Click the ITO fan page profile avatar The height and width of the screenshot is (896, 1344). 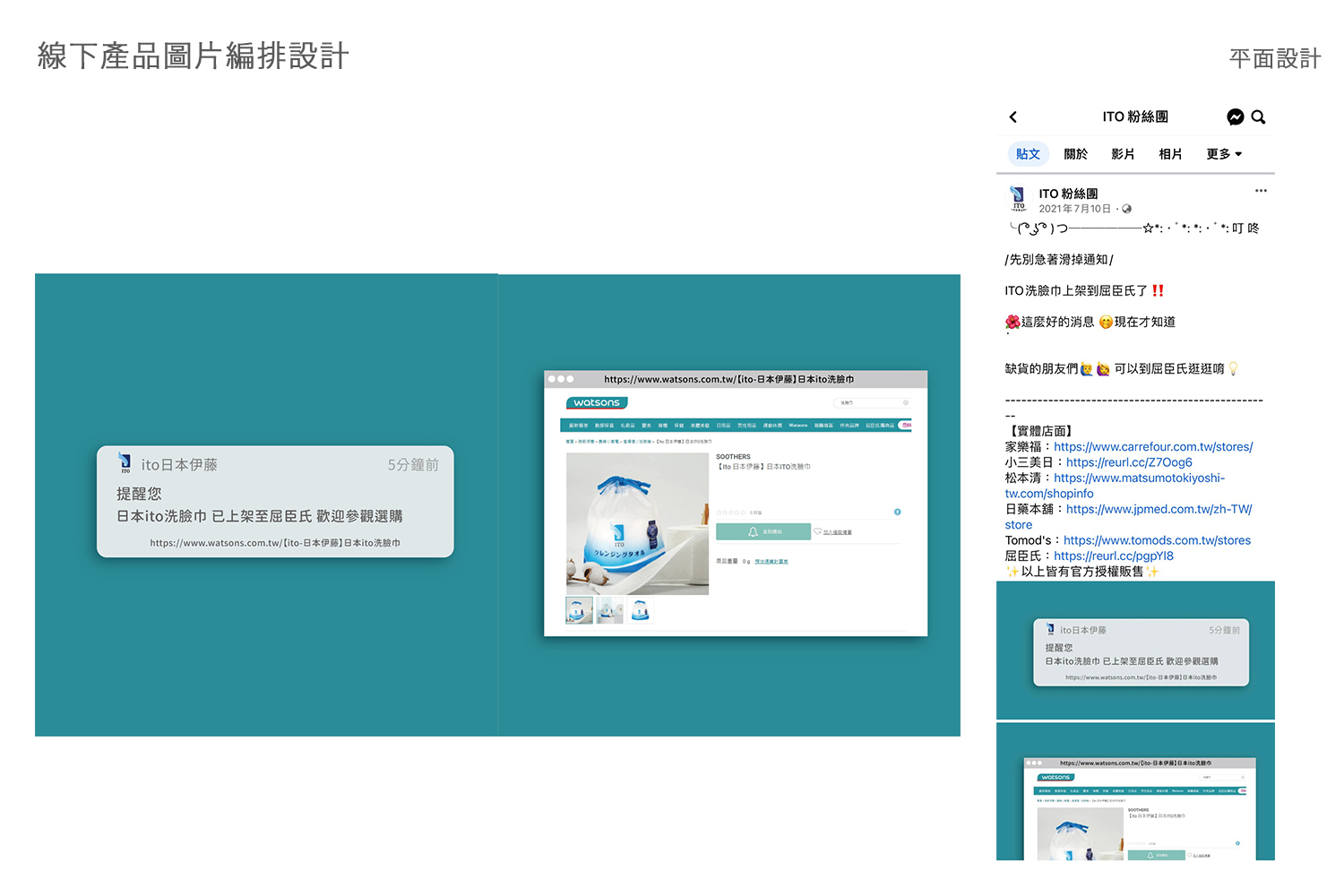click(x=1018, y=199)
